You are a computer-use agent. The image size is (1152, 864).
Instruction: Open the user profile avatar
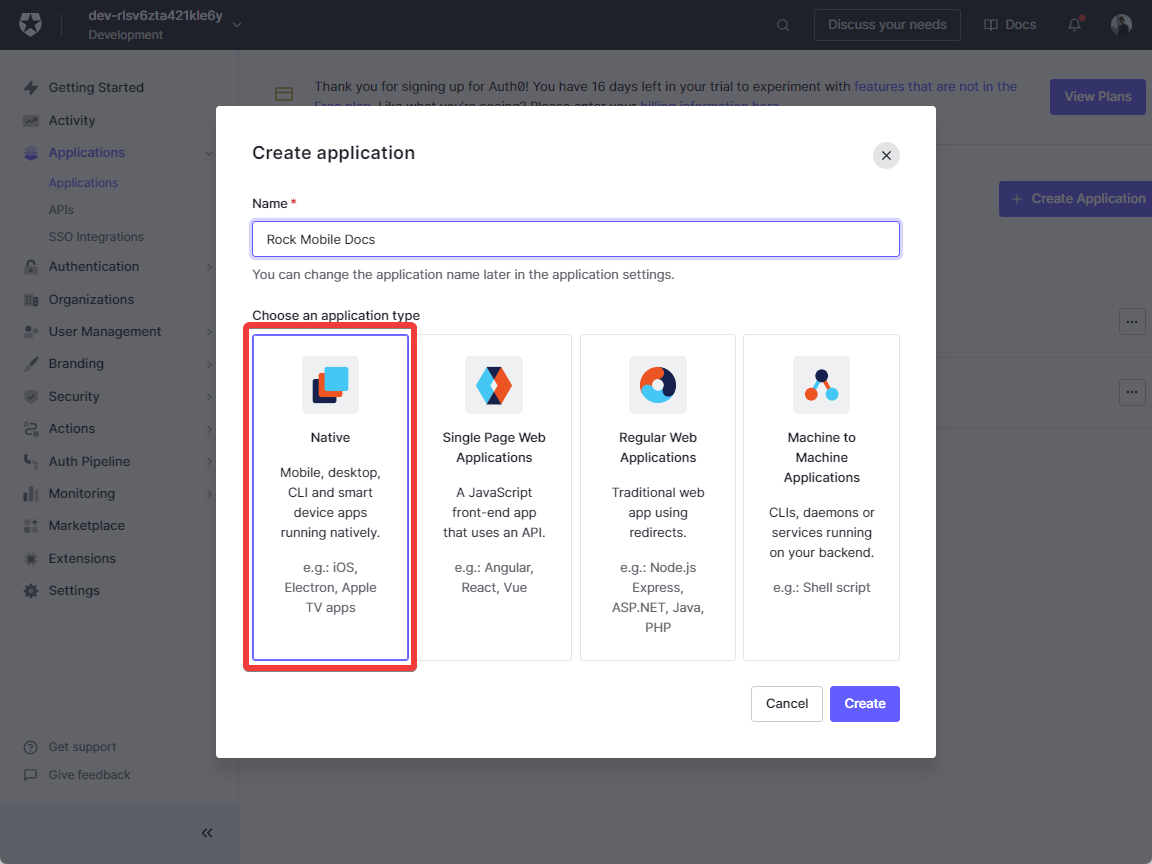[1121, 24]
